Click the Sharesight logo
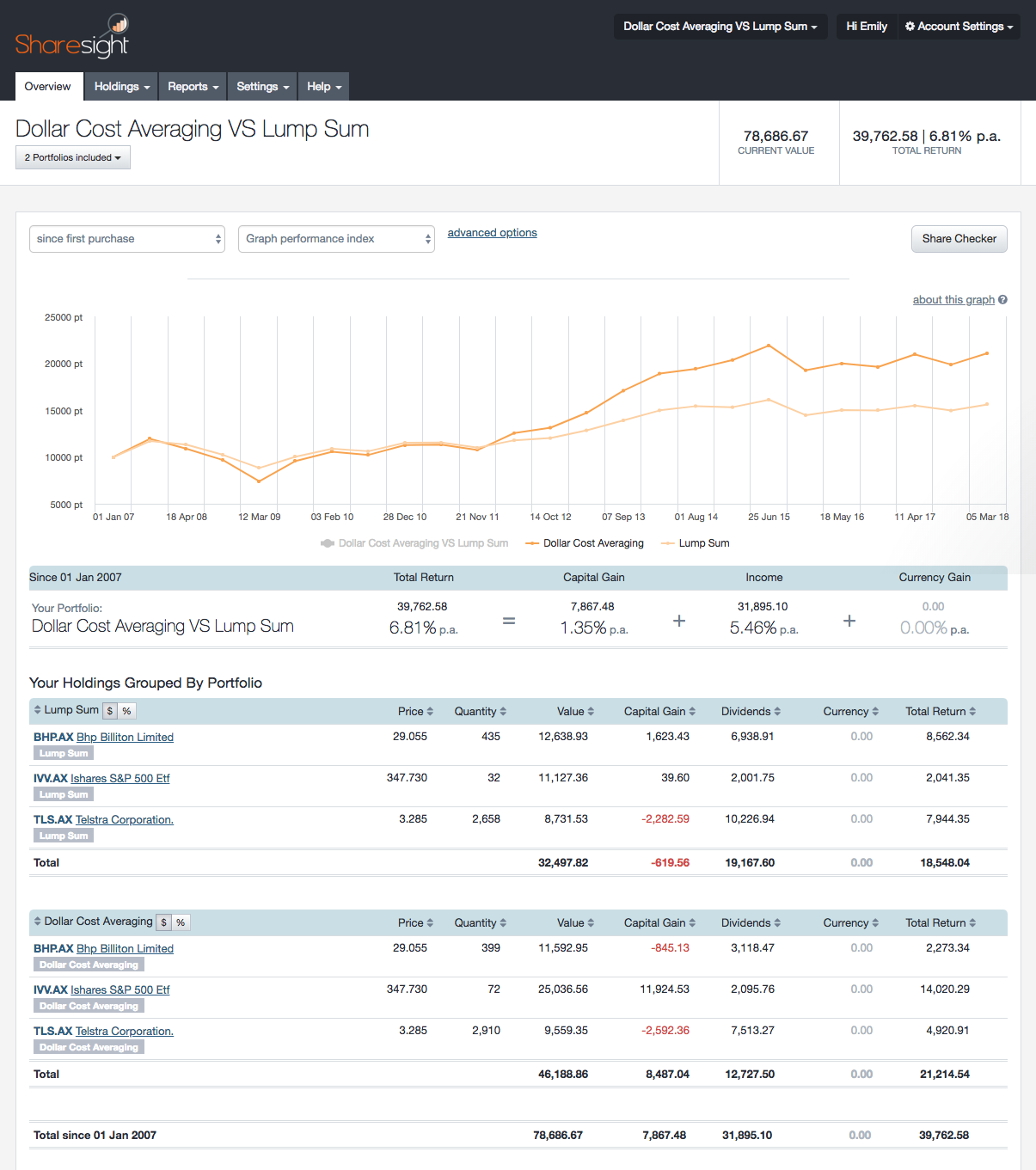This screenshot has width=1036, height=1170. (x=72, y=36)
